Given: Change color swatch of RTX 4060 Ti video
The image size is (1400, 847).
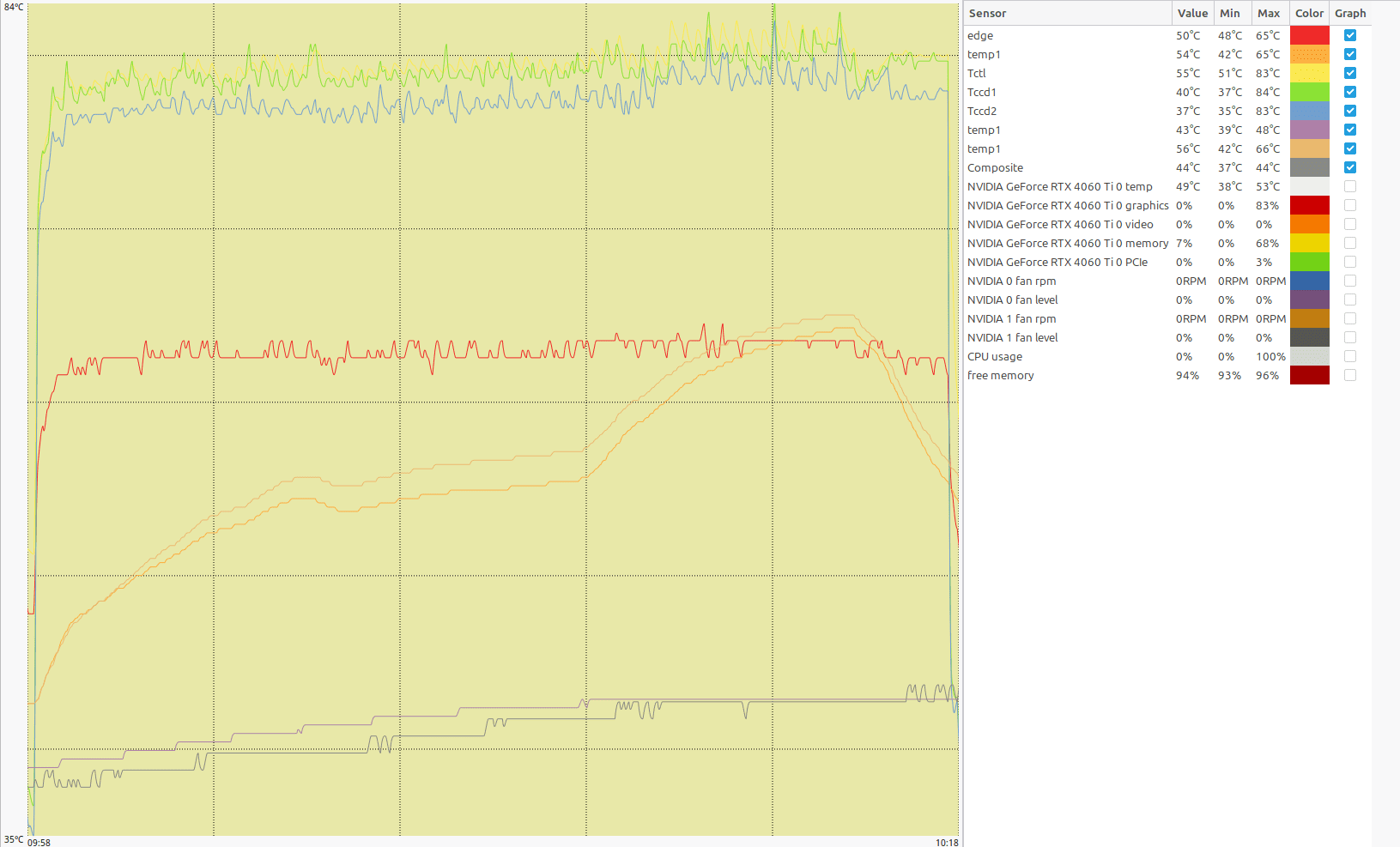Looking at the screenshot, I should (x=1309, y=224).
